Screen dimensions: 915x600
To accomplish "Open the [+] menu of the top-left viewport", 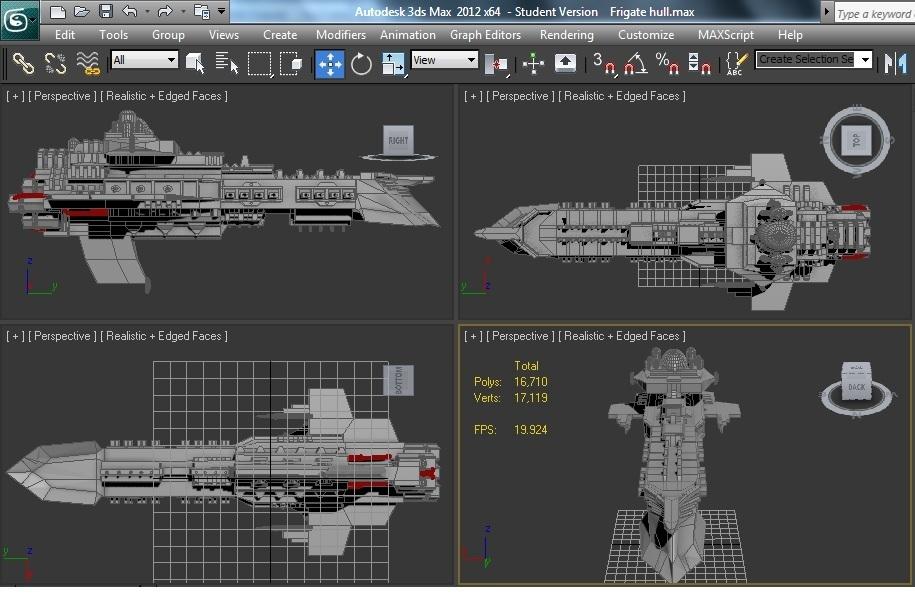I will click(x=15, y=96).
